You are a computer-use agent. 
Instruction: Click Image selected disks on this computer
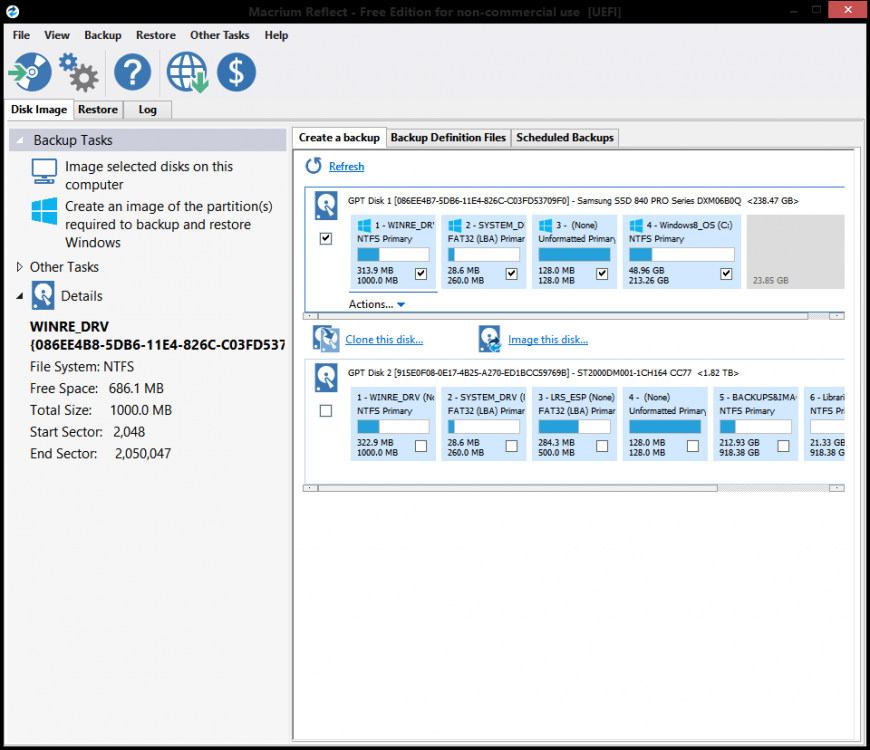[x=149, y=175]
